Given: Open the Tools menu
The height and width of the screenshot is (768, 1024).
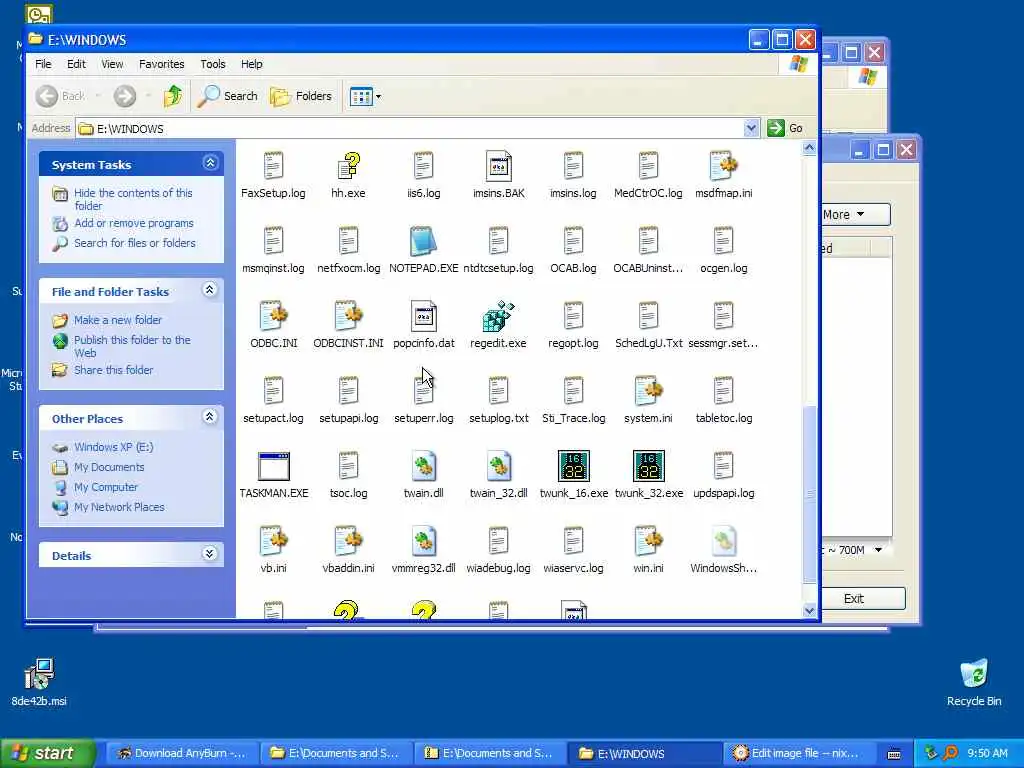Looking at the screenshot, I should (x=213, y=64).
